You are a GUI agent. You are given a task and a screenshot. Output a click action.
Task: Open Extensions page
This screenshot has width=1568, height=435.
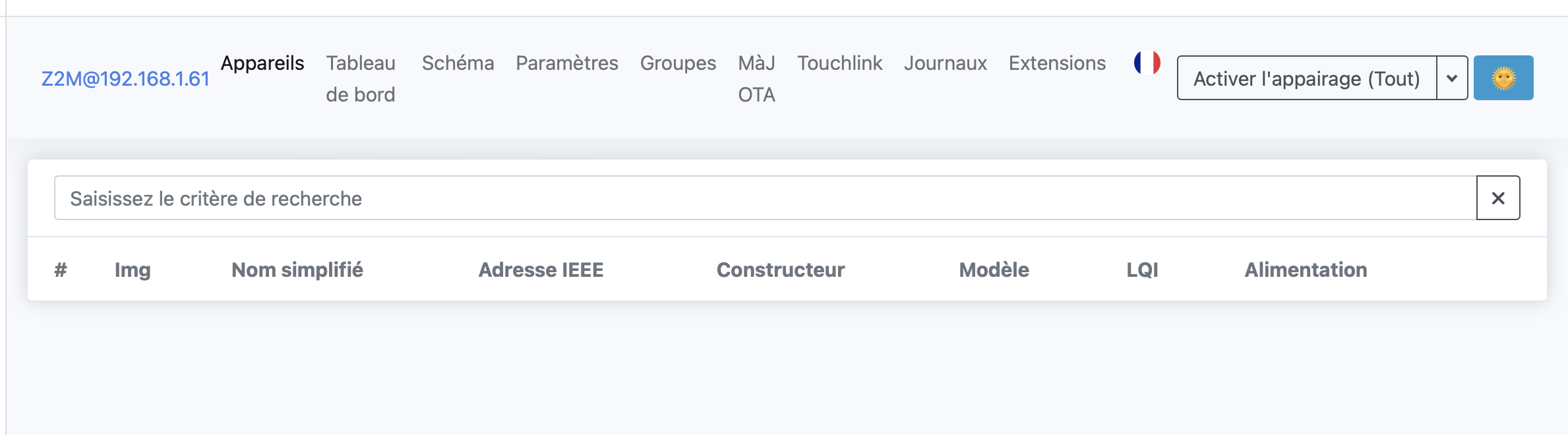point(1057,63)
